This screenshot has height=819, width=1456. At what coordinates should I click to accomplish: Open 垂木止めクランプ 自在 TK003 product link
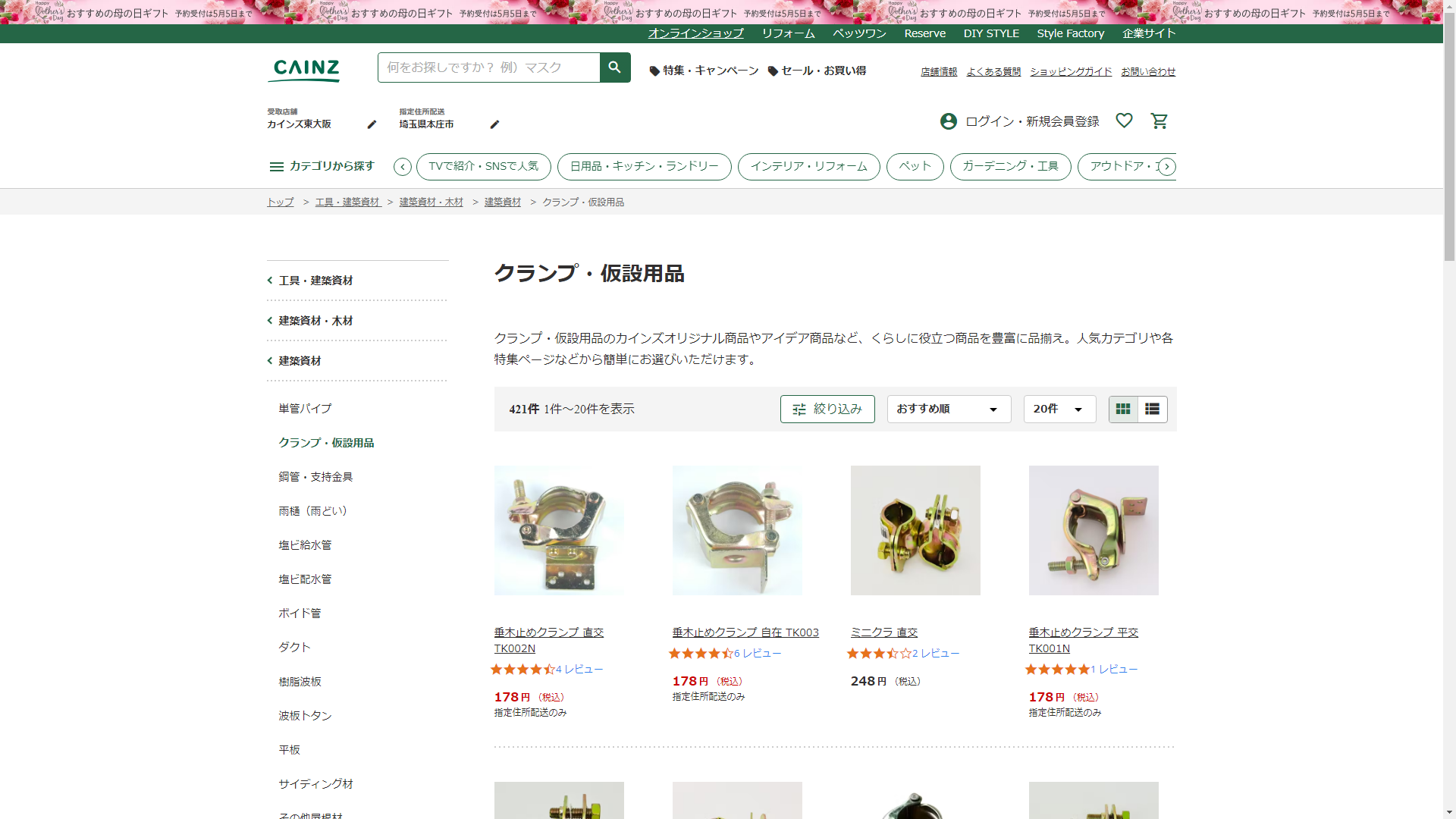click(745, 632)
